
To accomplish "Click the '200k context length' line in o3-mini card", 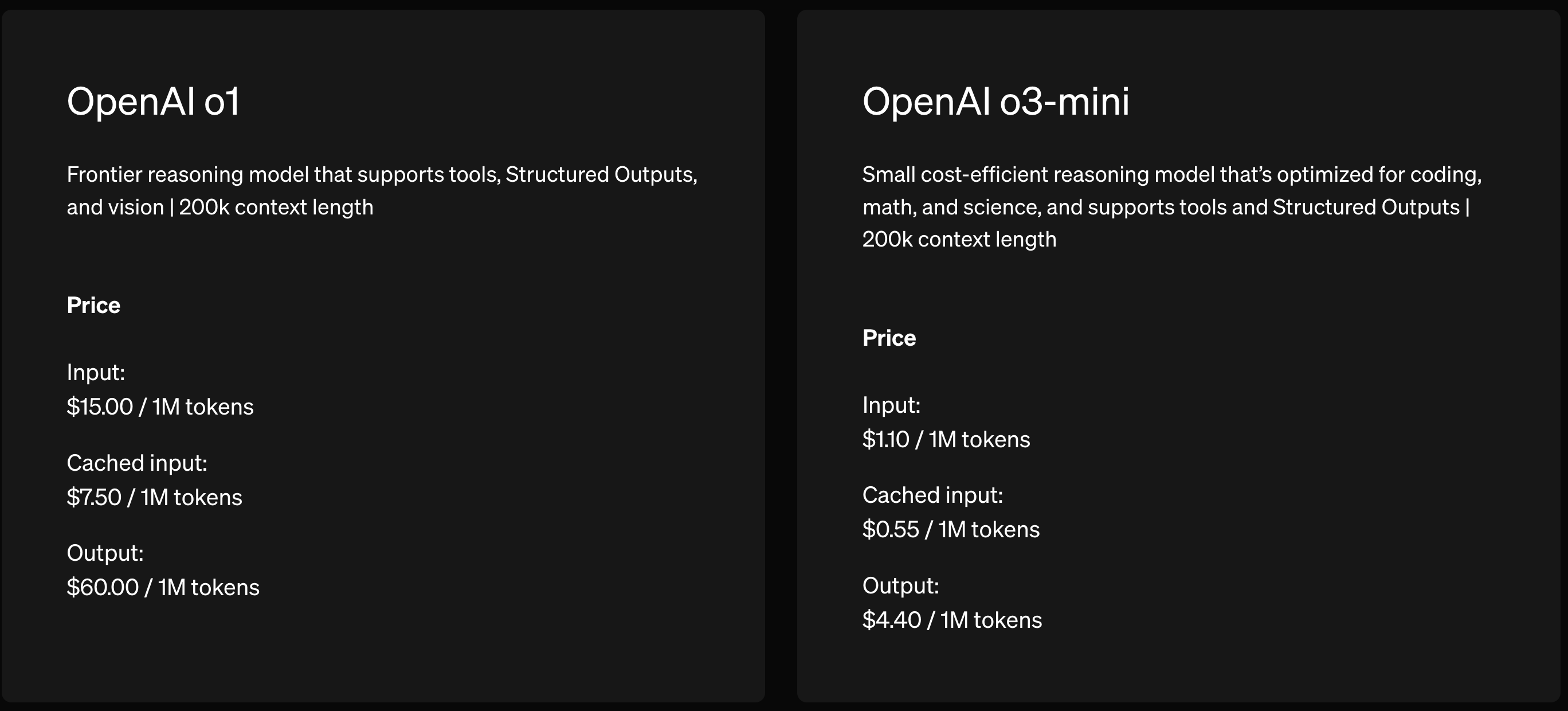I will 959,240.
